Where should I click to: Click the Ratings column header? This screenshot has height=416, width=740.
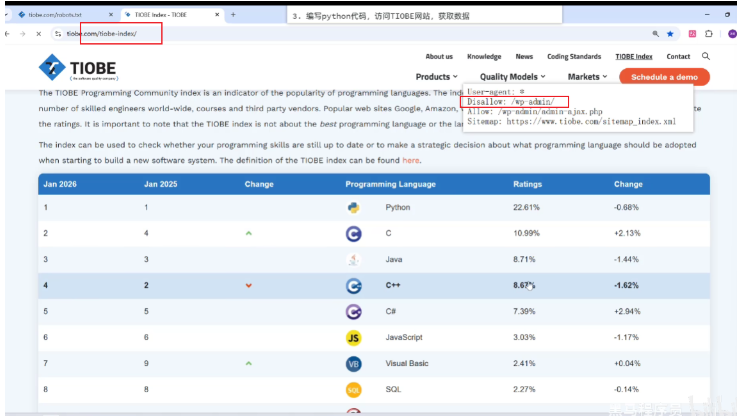tap(527, 184)
